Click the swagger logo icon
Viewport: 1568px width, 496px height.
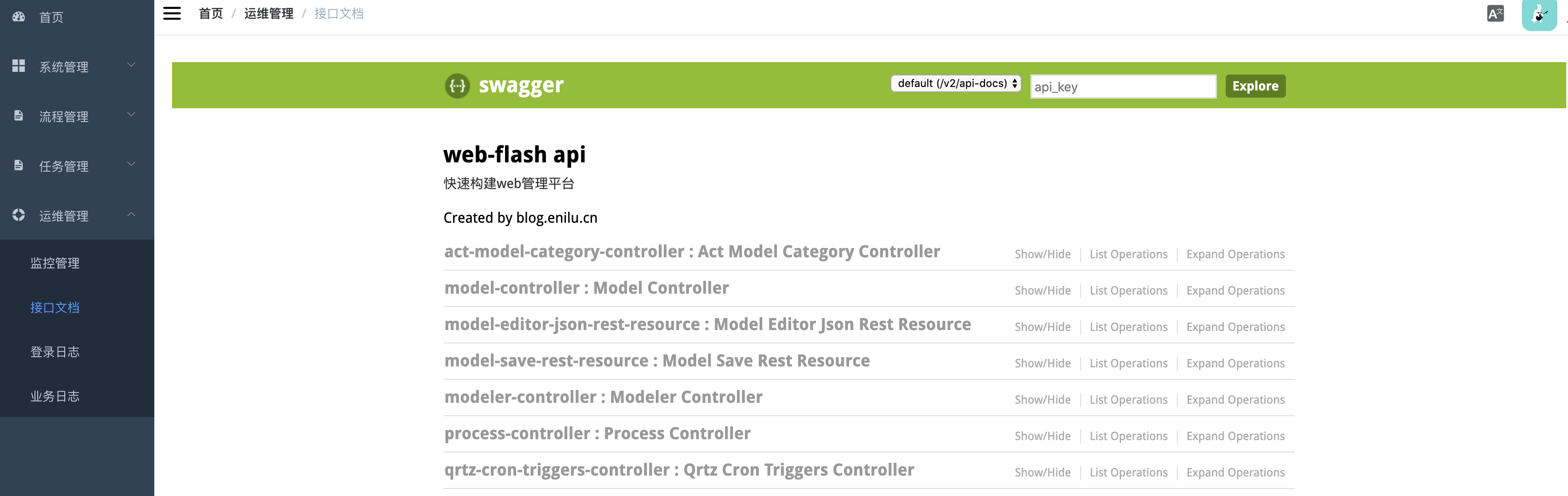coord(457,86)
